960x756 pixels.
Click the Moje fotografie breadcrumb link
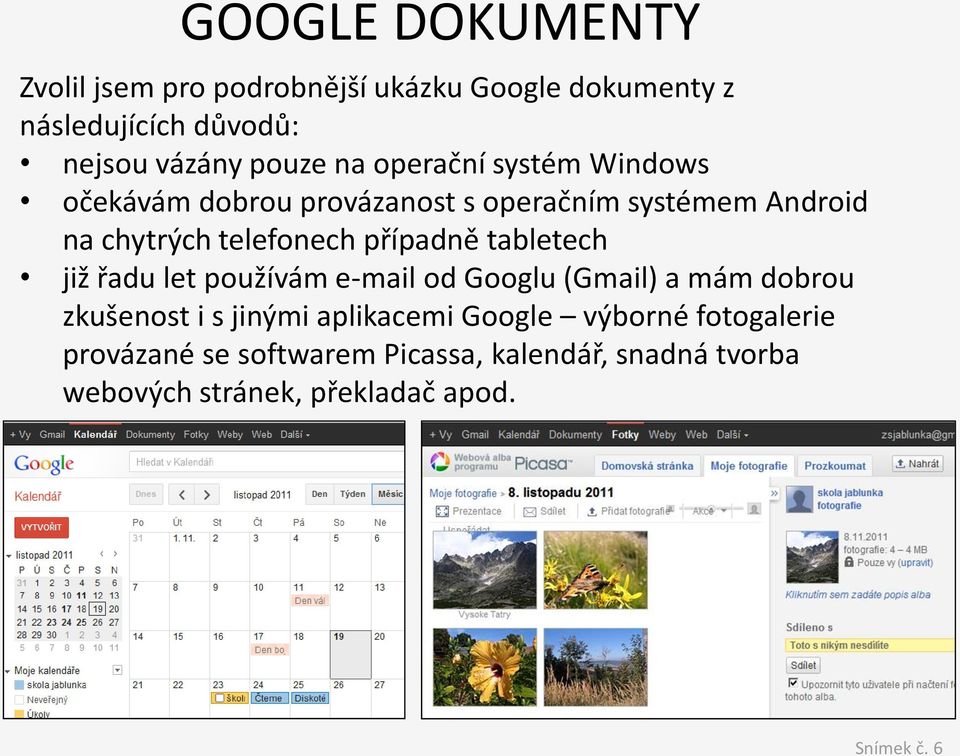coord(463,493)
